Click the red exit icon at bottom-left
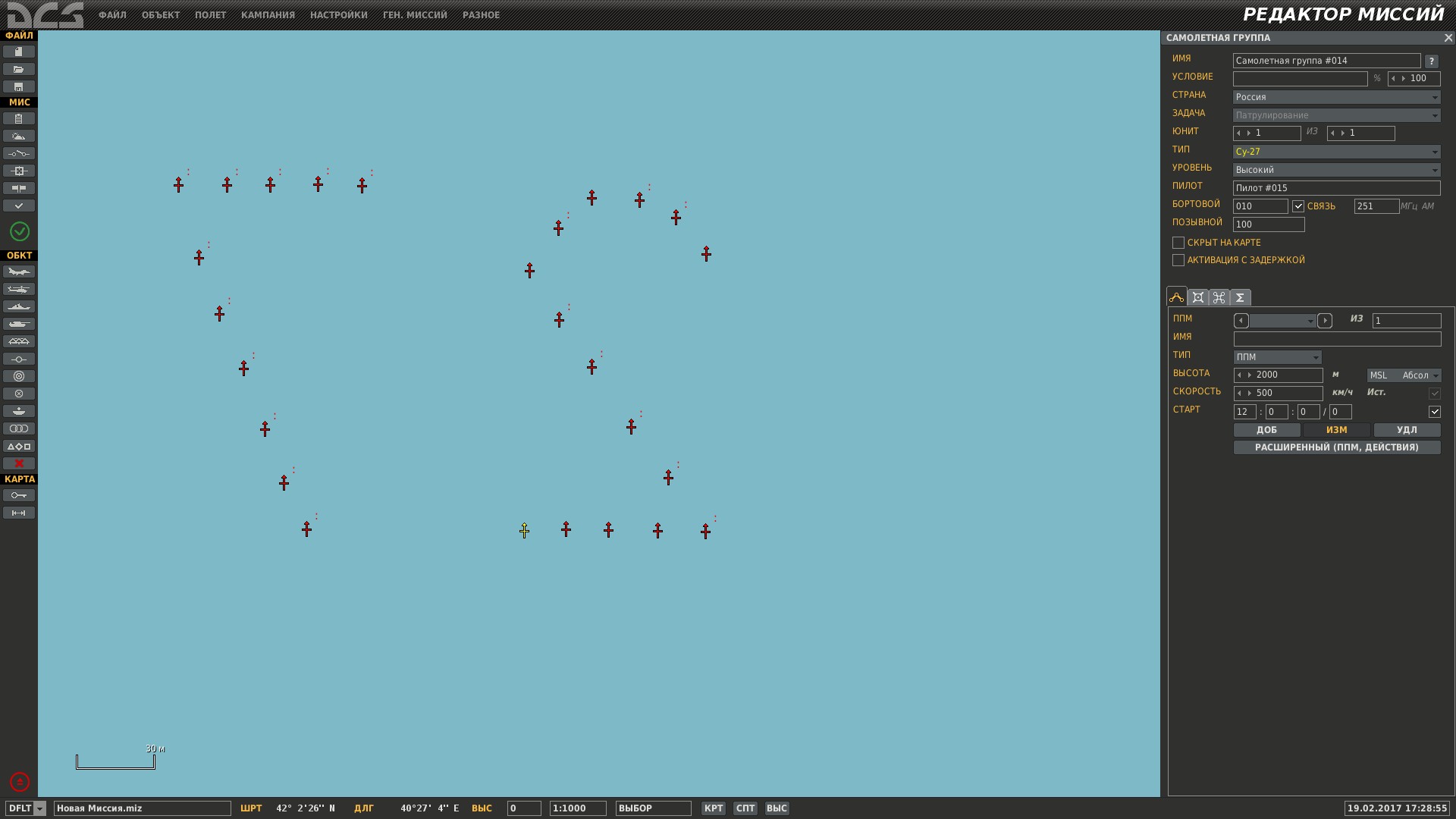1456x819 pixels. pyautogui.click(x=20, y=782)
